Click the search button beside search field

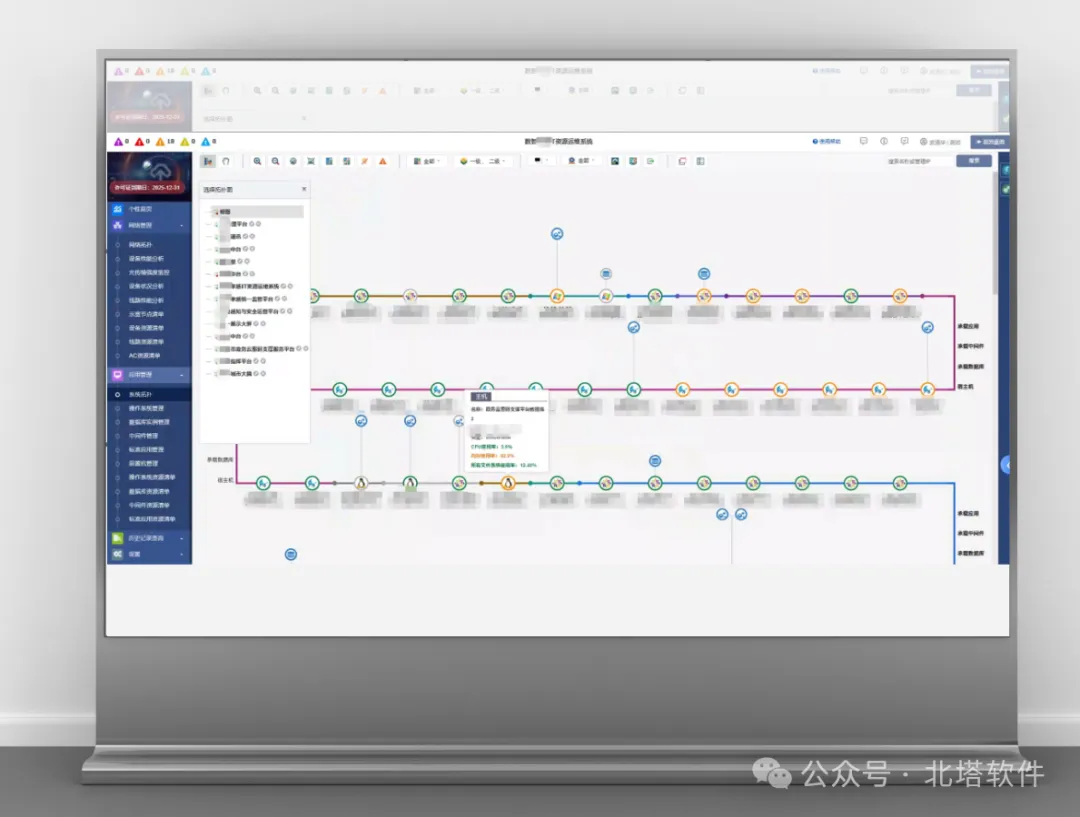pos(974,161)
